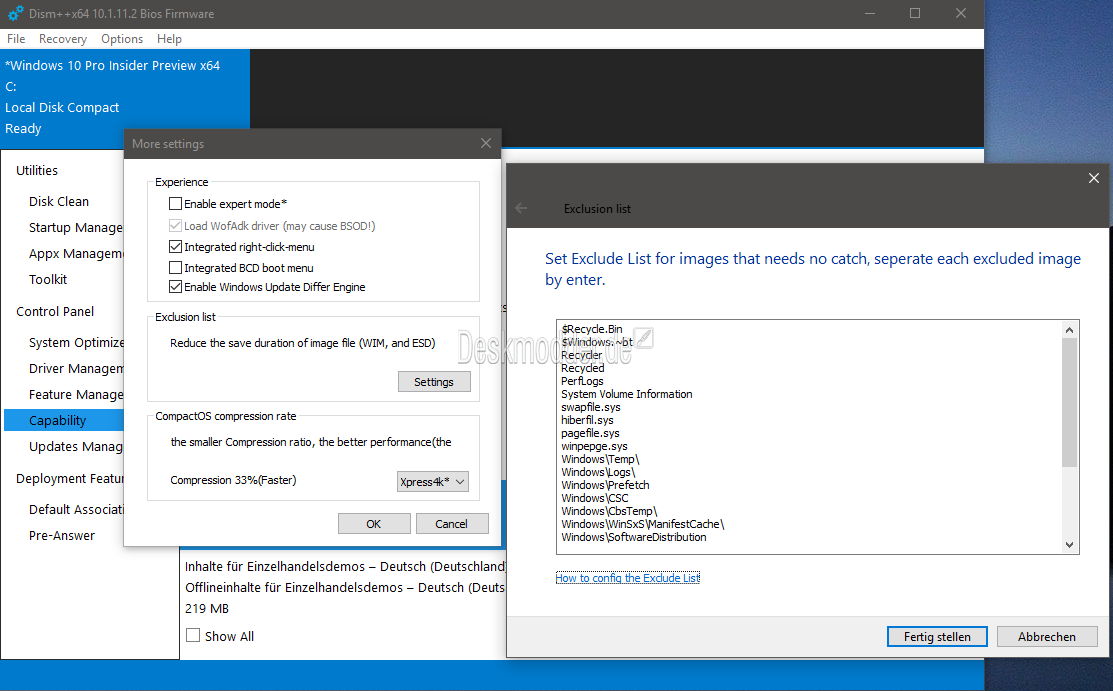Select Windows 10 Pro Insider Preview image tile
Image resolution: width=1113 pixels, height=691 pixels.
click(125, 97)
